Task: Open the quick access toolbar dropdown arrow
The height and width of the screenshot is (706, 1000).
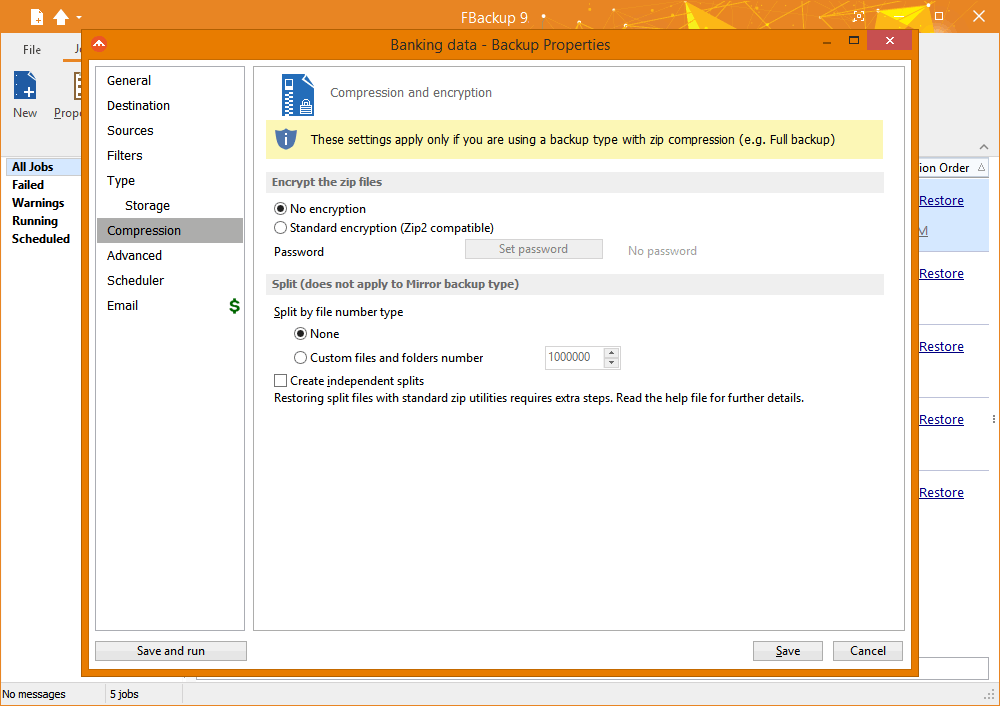Action: click(79, 17)
